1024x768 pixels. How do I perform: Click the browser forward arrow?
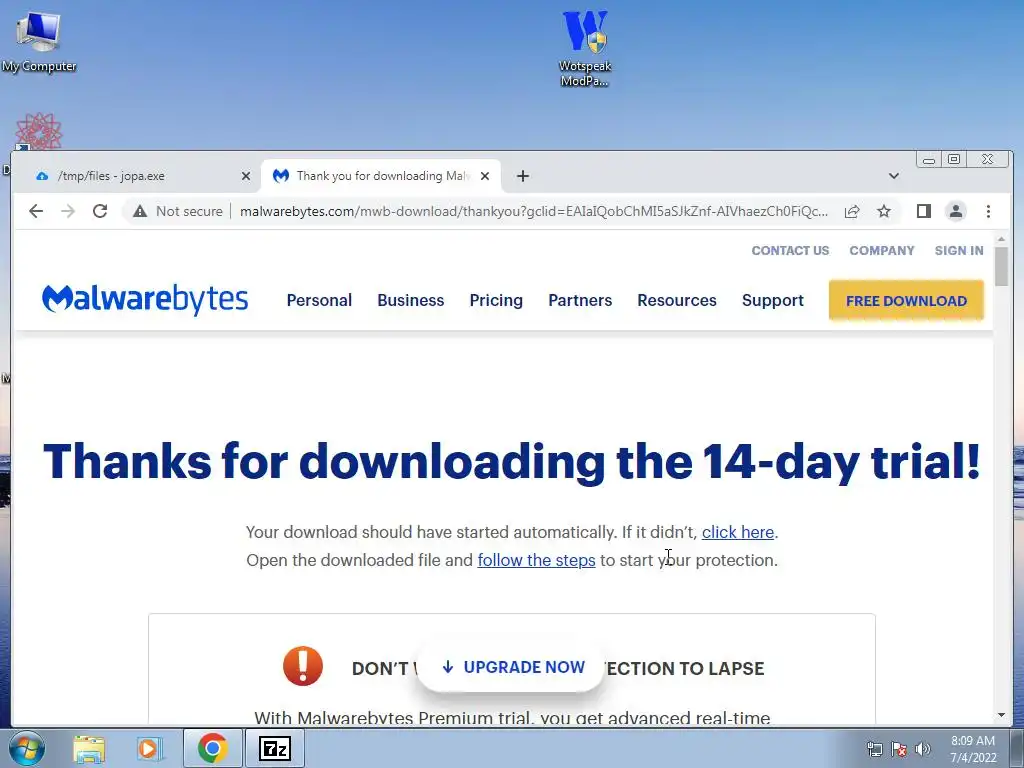68,211
